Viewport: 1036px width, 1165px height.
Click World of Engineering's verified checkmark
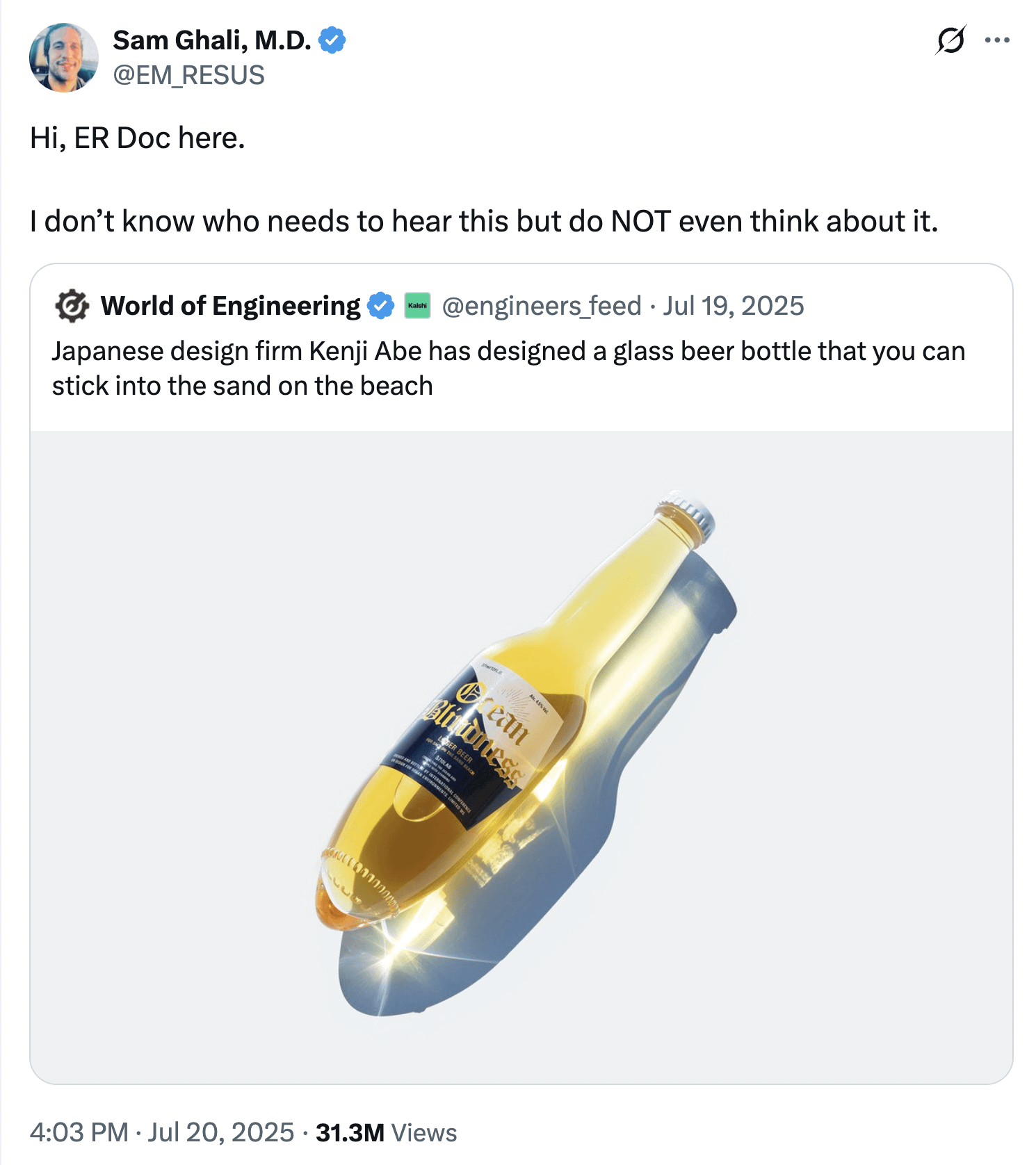coord(380,306)
